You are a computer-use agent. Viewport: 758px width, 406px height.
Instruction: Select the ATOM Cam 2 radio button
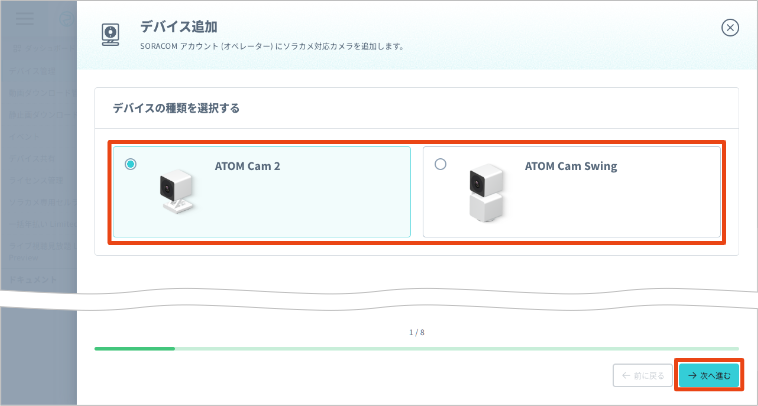(x=131, y=164)
